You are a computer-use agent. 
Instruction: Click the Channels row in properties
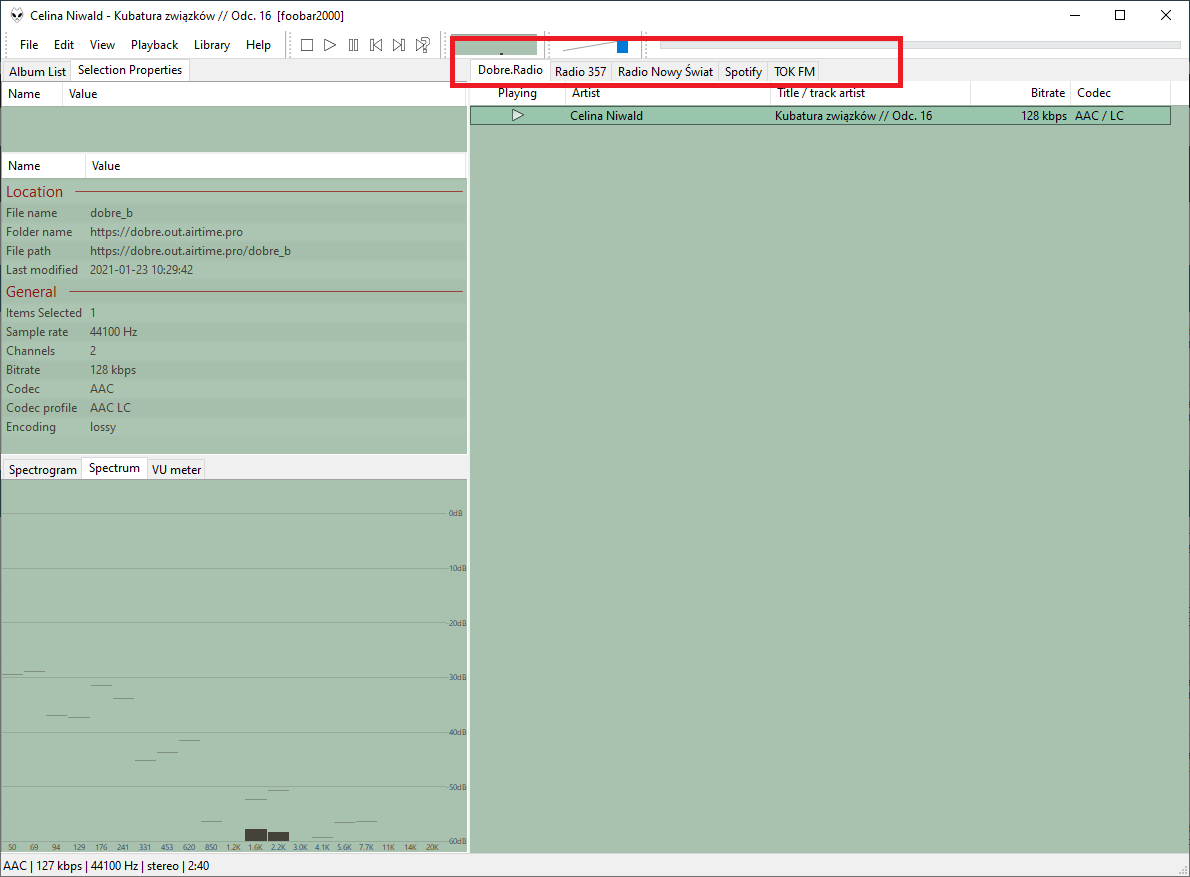234,351
